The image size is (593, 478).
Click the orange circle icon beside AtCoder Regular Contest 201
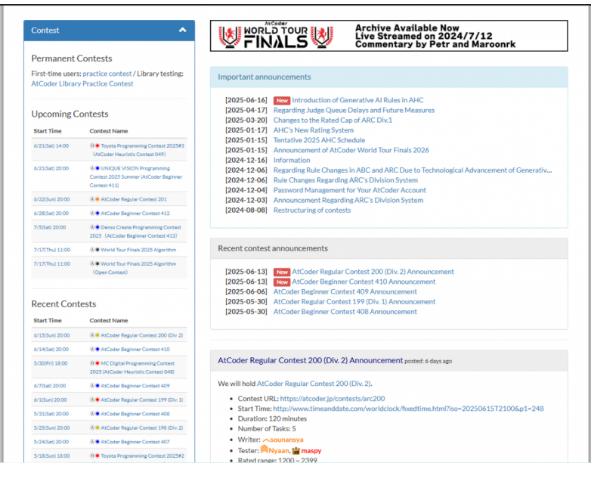click(97, 199)
